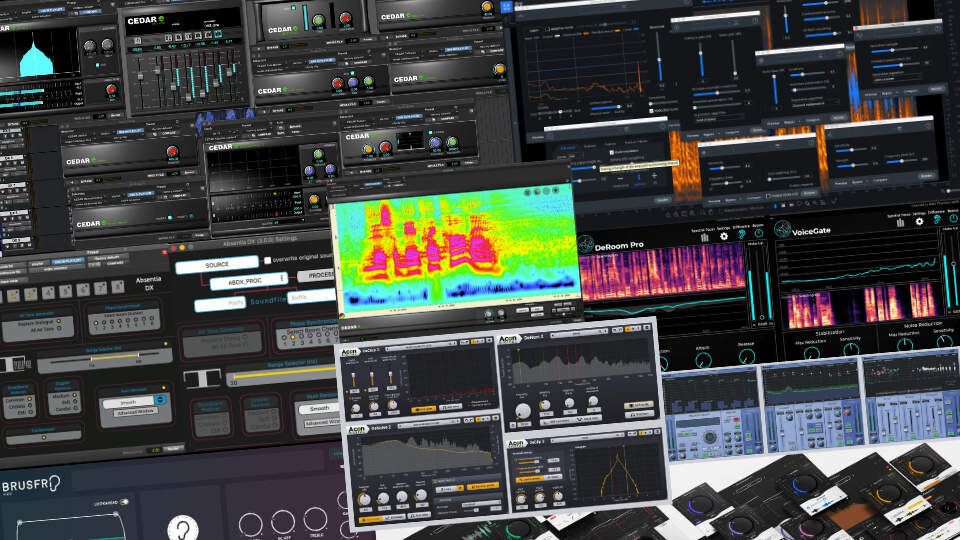Click the large CEDAR logo above mixer faders
Screen dimensions: 960x540
[146, 20]
